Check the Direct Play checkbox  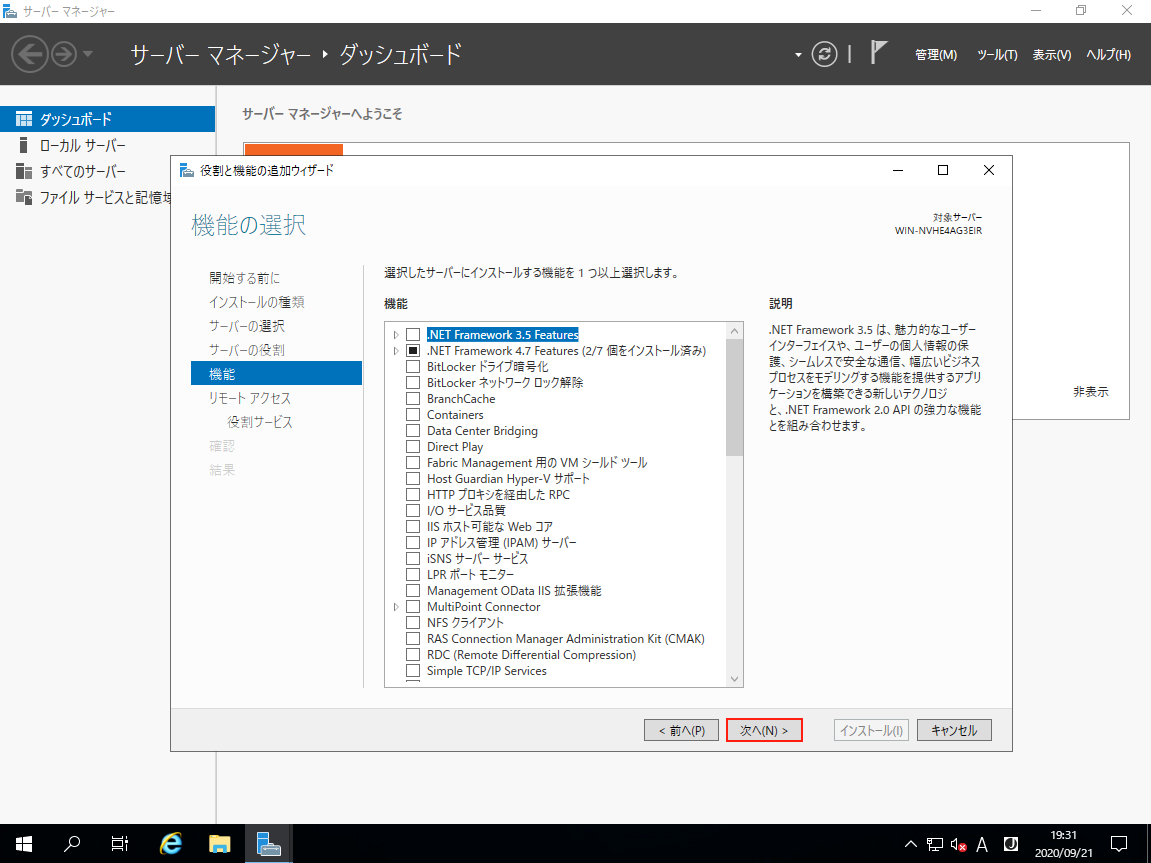coord(413,447)
